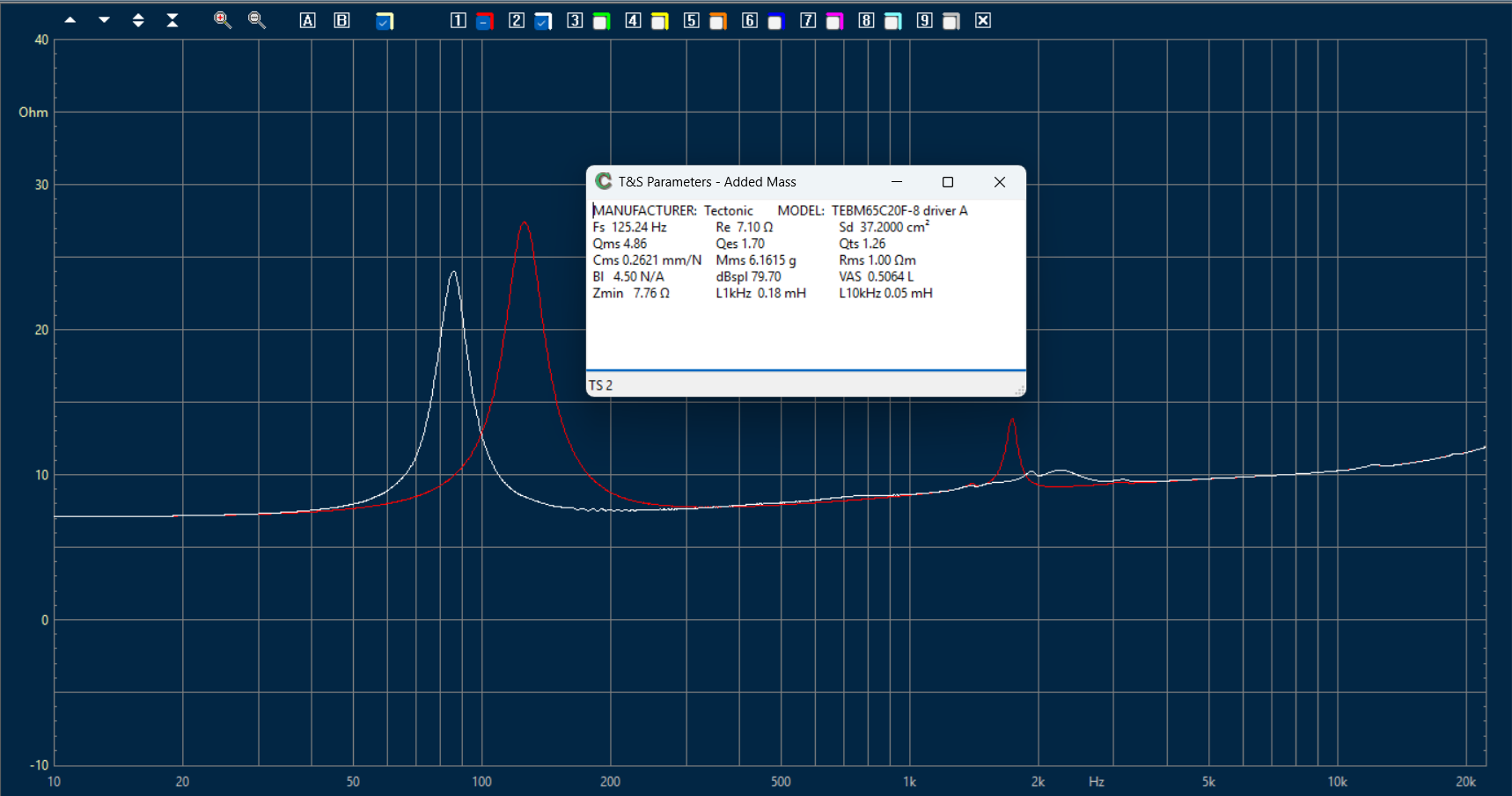The width and height of the screenshot is (1512, 796).
Task: Click the Zmin 7.76 Ω value
Action: pyautogui.click(x=631, y=294)
